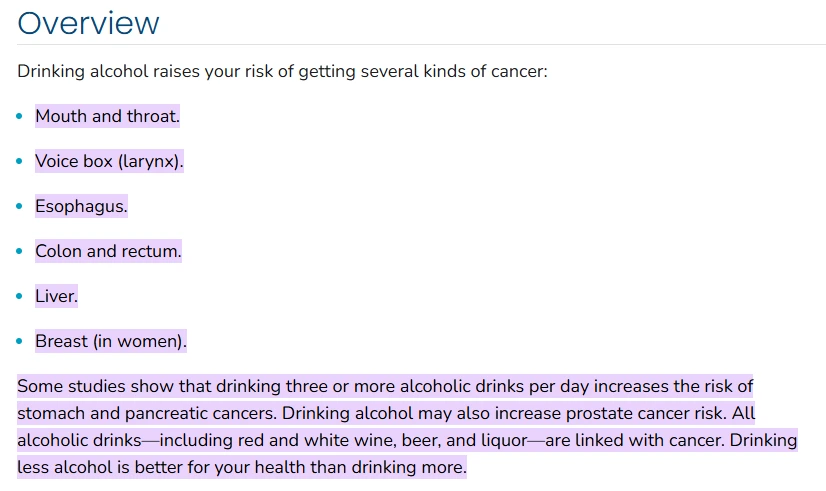Select the "Liver." list item

pyautogui.click(x=56, y=296)
